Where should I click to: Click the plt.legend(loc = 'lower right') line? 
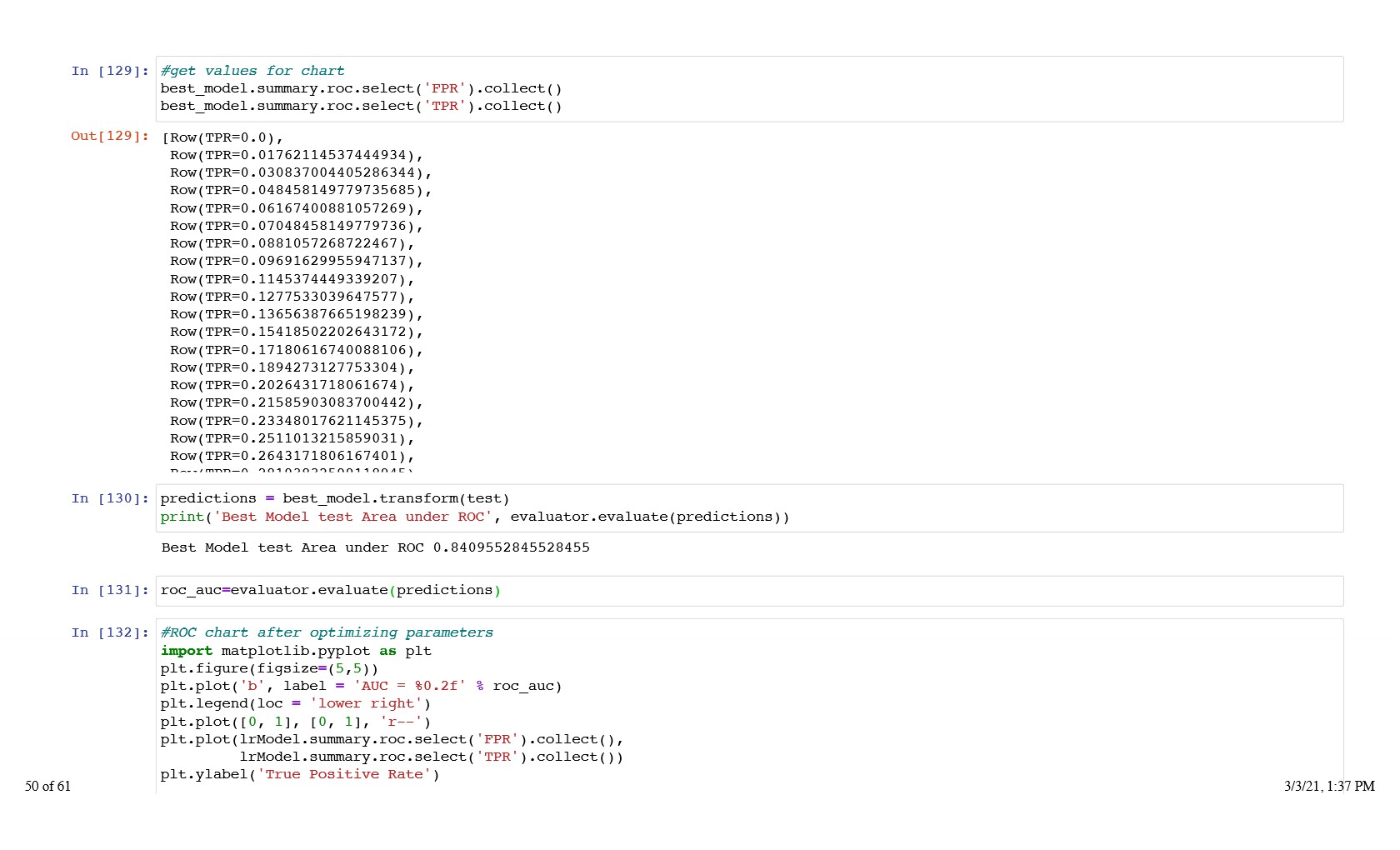tap(296, 703)
